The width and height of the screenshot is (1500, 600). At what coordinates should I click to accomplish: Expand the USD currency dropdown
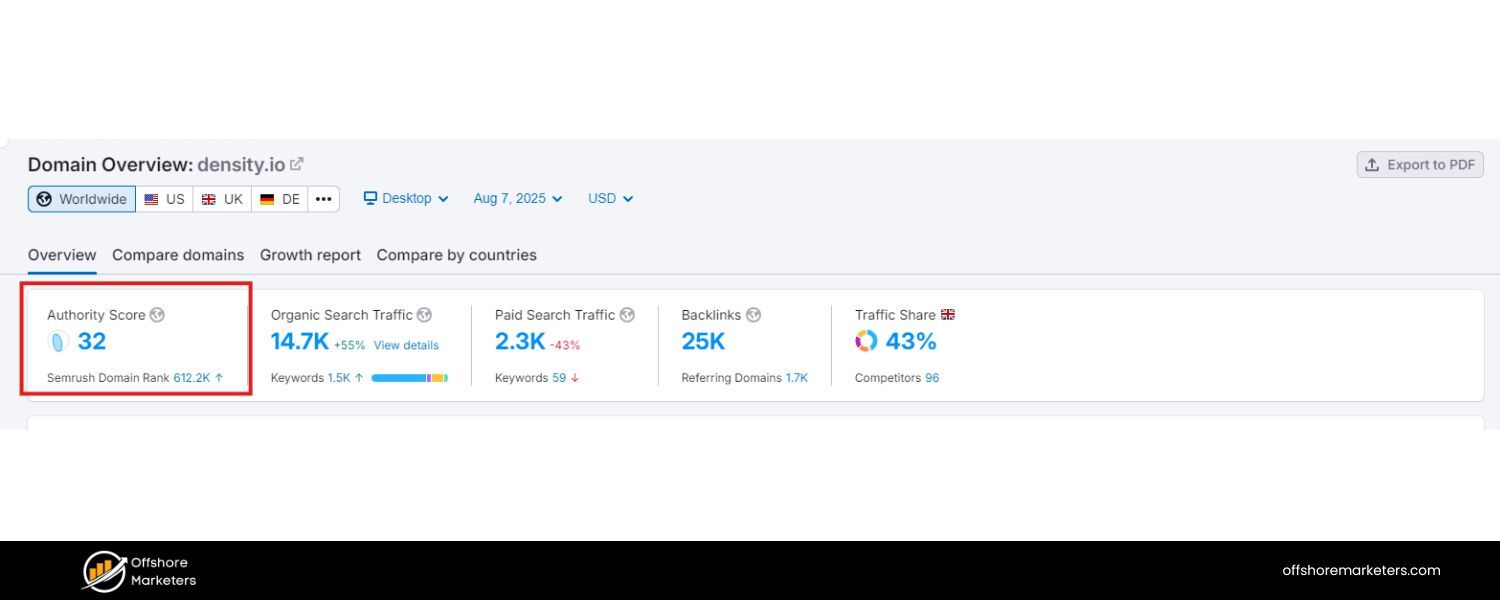pos(610,198)
